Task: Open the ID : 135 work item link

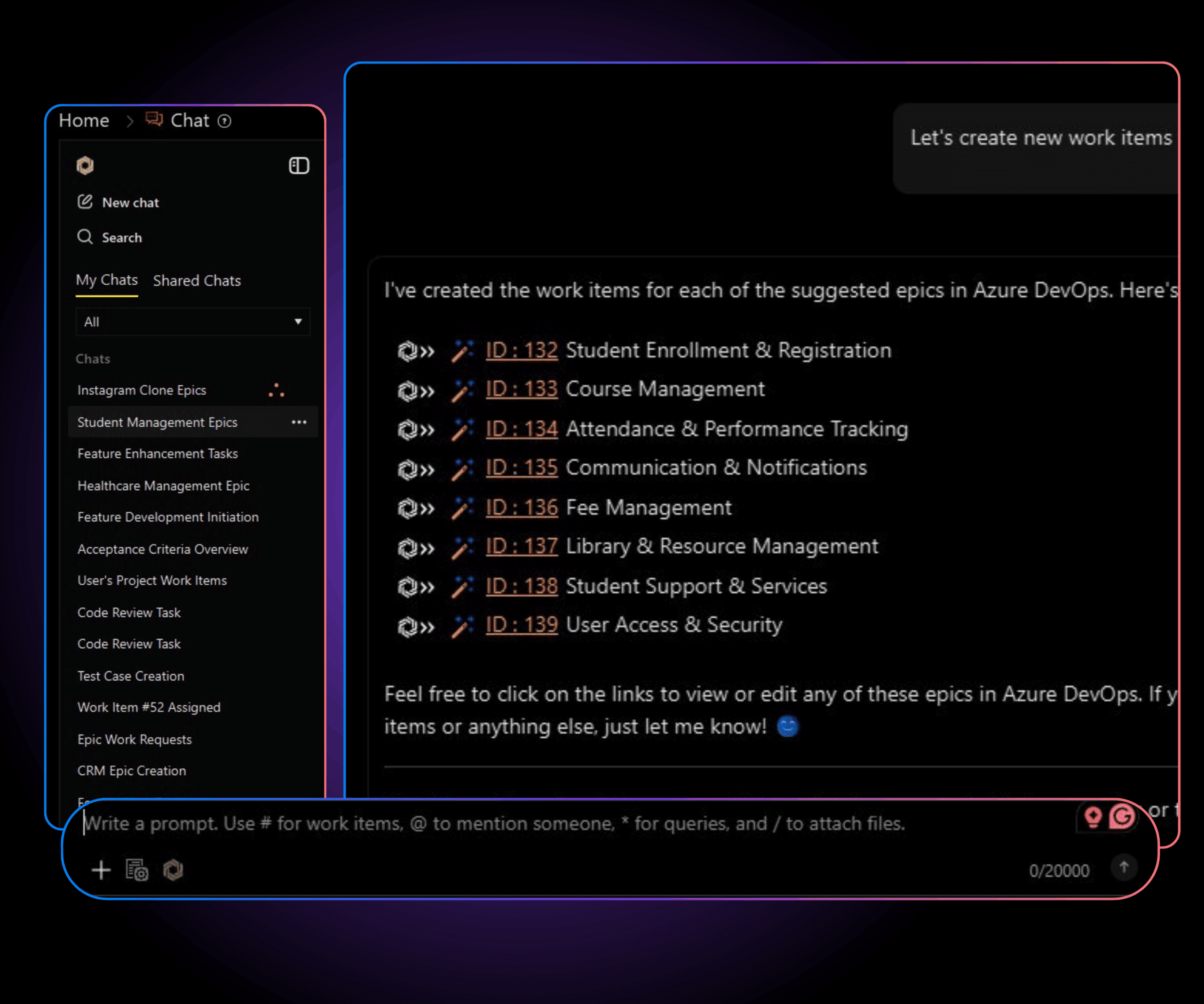Action: [x=521, y=467]
